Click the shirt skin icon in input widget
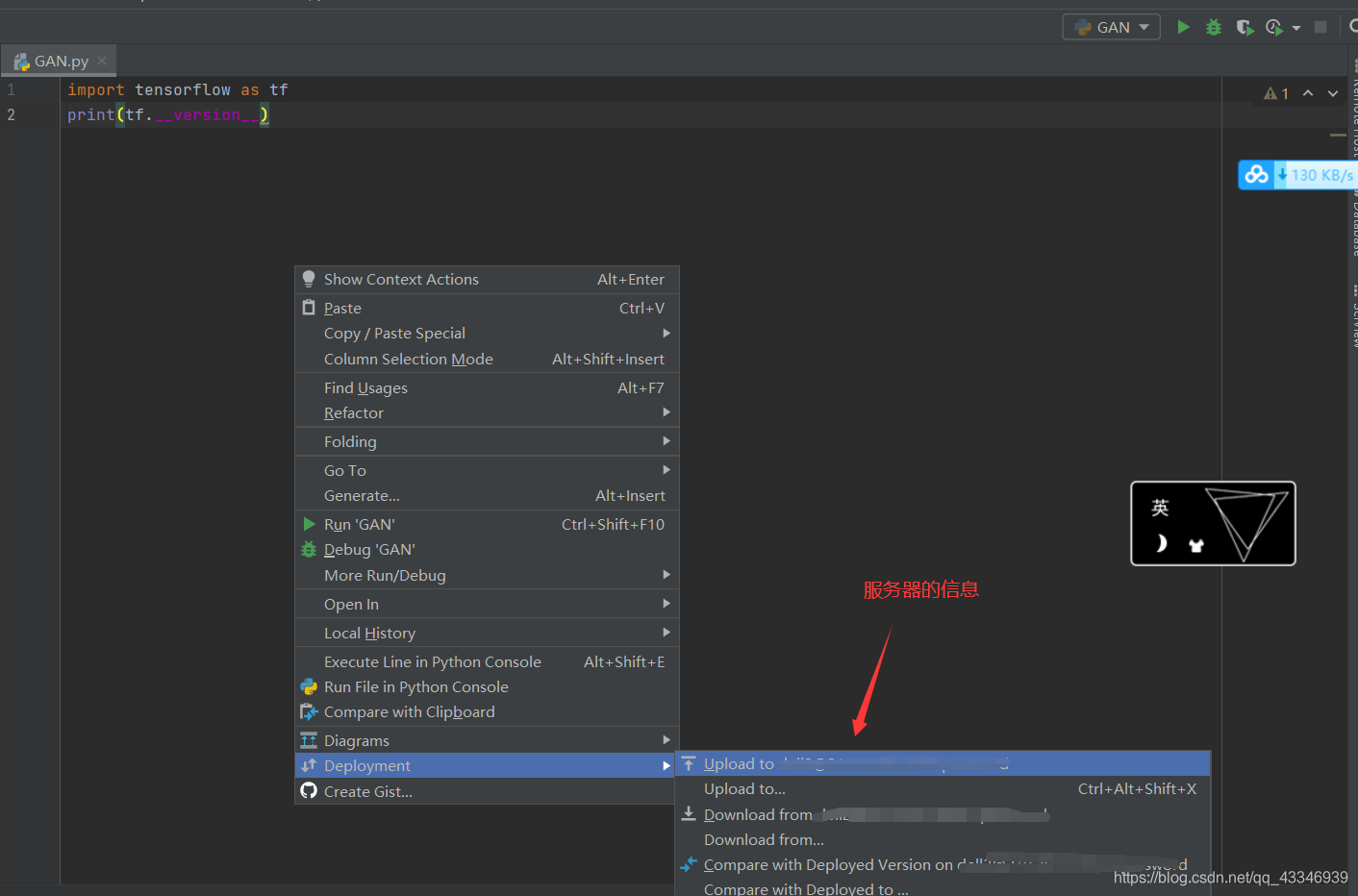1358x896 pixels. click(x=1196, y=545)
